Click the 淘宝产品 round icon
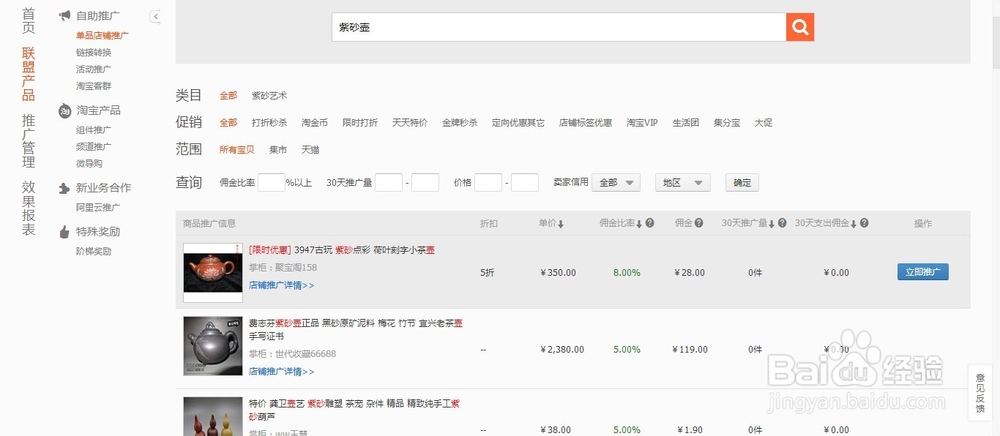This screenshot has width=1000, height=436. (x=64, y=111)
